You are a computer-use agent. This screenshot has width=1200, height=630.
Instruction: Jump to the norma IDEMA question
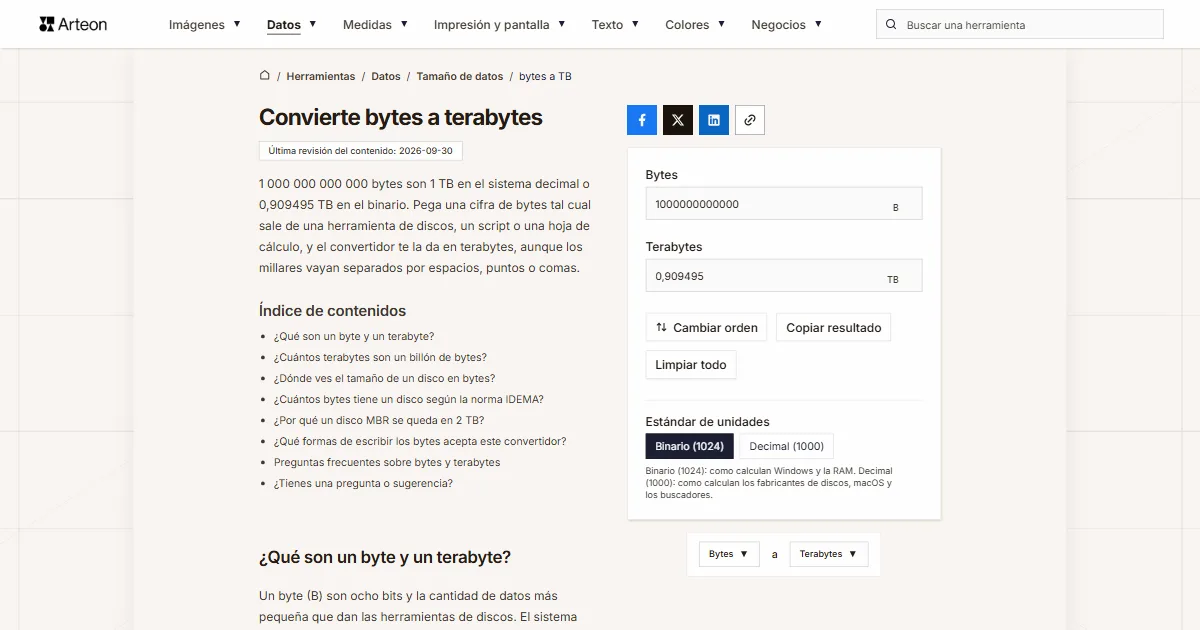tap(409, 399)
